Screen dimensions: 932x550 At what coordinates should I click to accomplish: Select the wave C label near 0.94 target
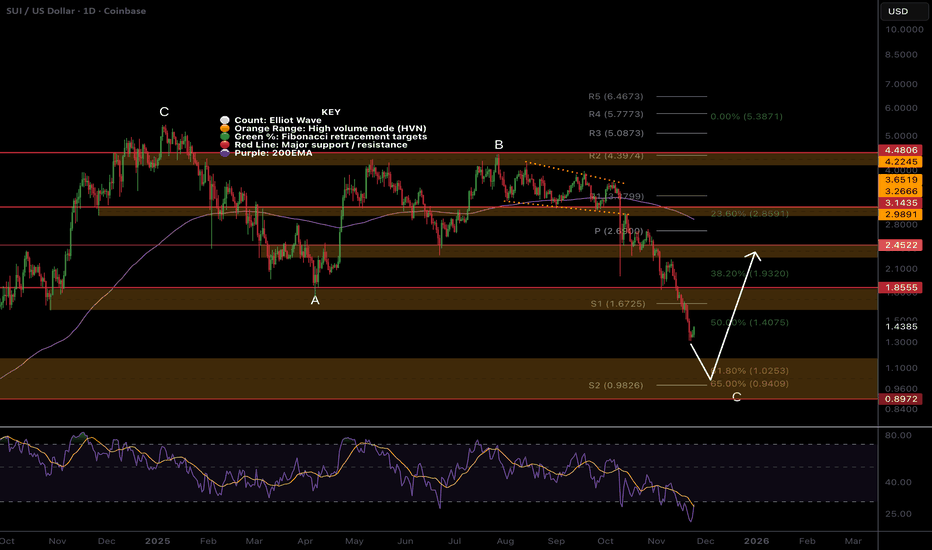pyautogui.click(x=737, y=397)
